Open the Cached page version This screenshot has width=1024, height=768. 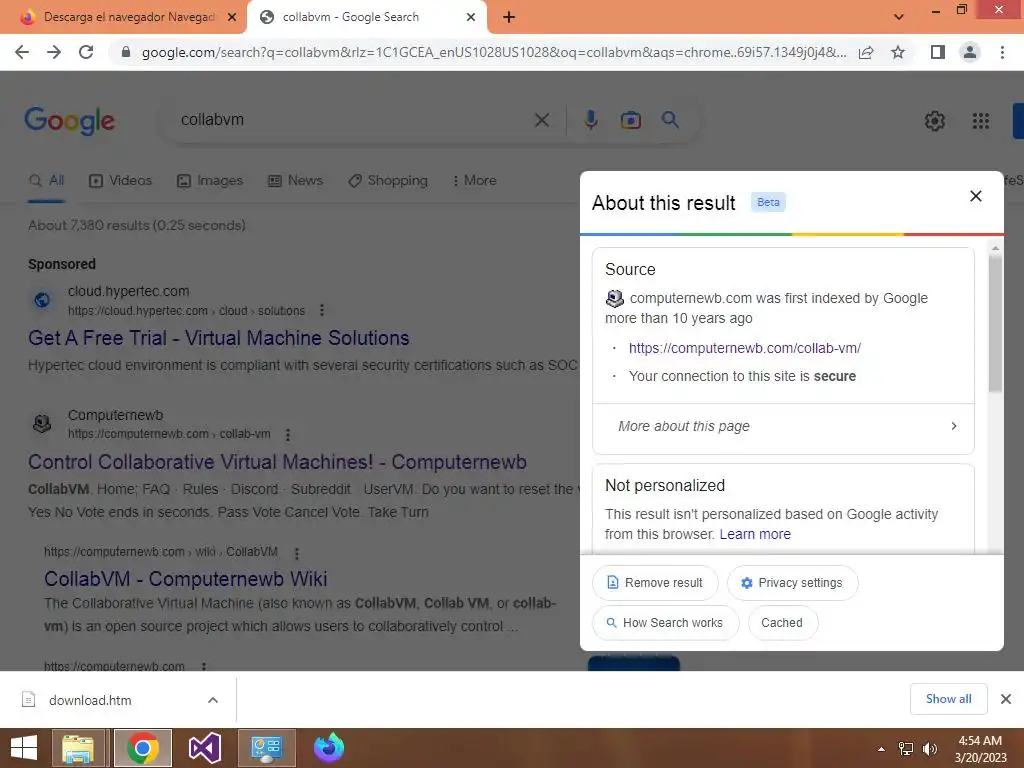tap(782, 623)
